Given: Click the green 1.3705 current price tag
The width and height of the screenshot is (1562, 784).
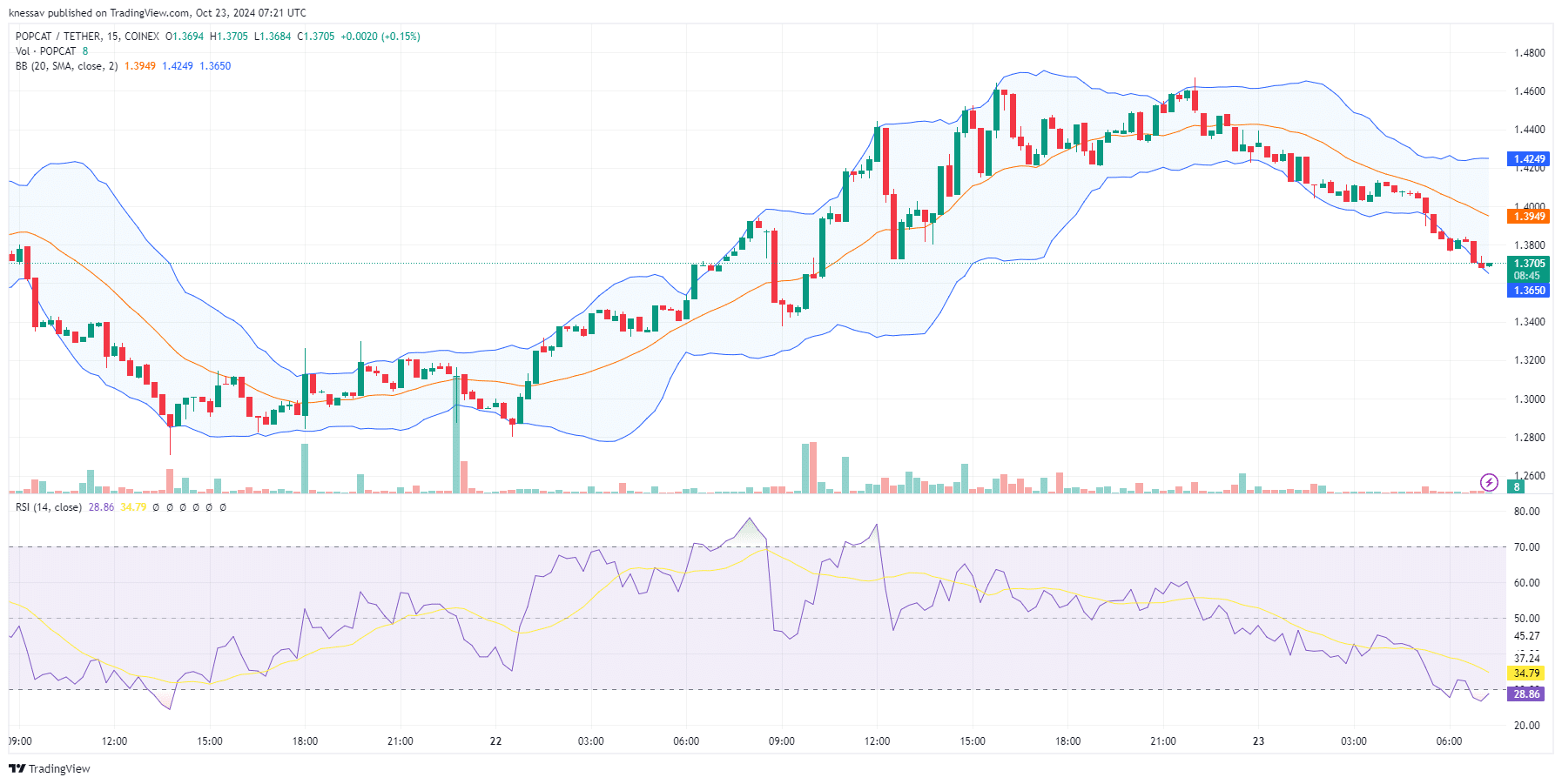Looking at the screenshot, I should click(1529, 264).
